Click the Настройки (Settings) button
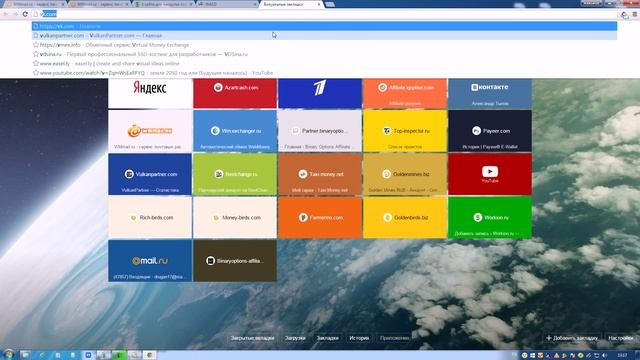 click(621, 338)
